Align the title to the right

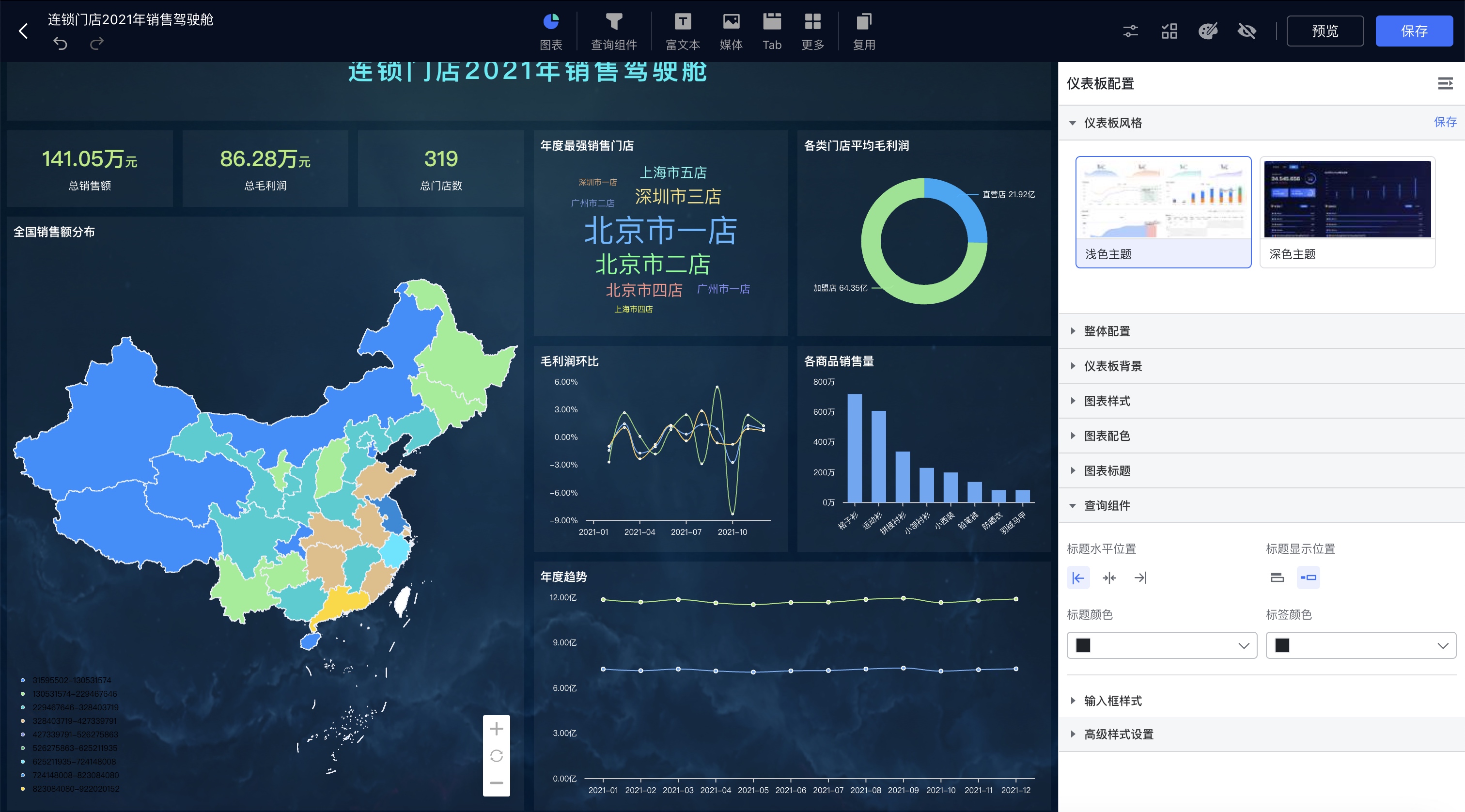[x=1140, y=578]
